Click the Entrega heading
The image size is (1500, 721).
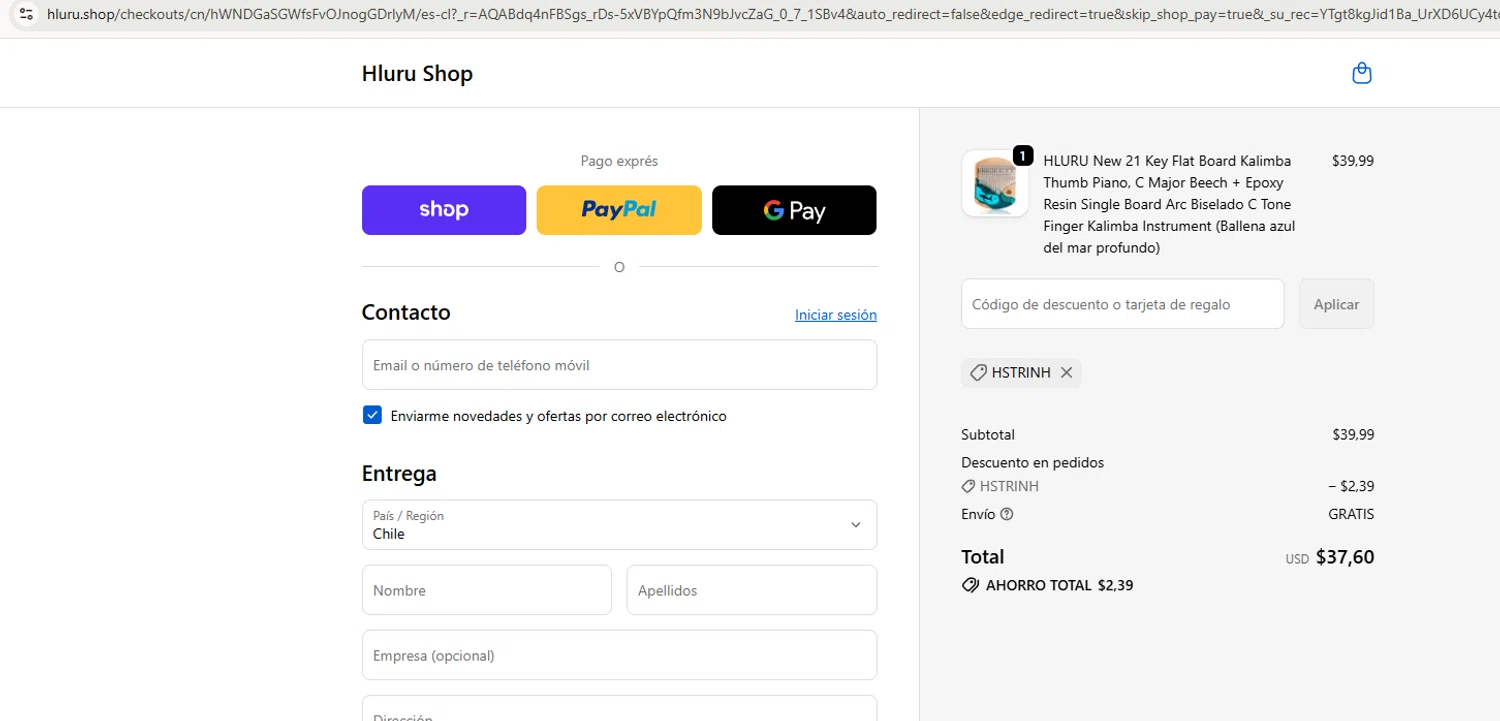tap(399, 473)
